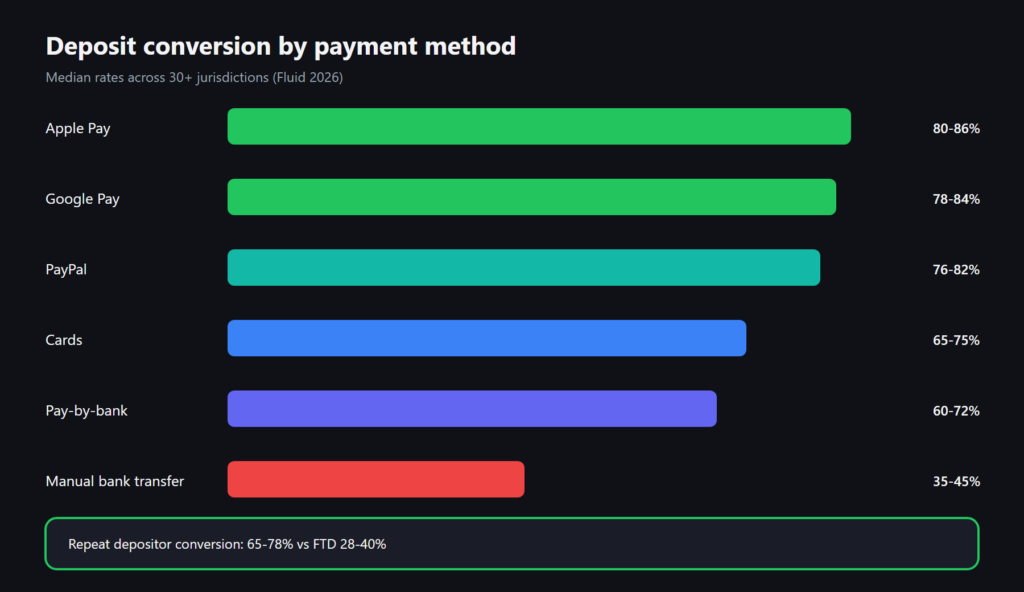Select the blue Cards bar

click(487, 338)
